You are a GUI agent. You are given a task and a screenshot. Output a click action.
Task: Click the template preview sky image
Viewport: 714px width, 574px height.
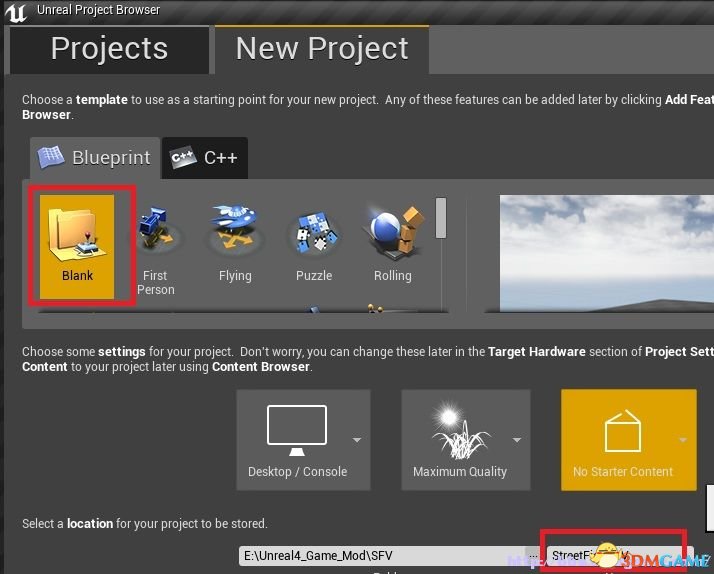[607, 253]
